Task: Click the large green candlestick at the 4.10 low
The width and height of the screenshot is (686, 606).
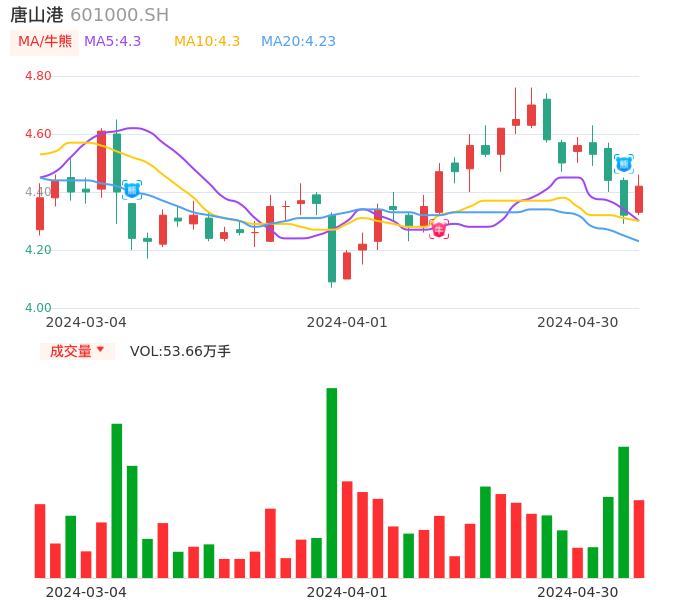Action: click(332, 249)
